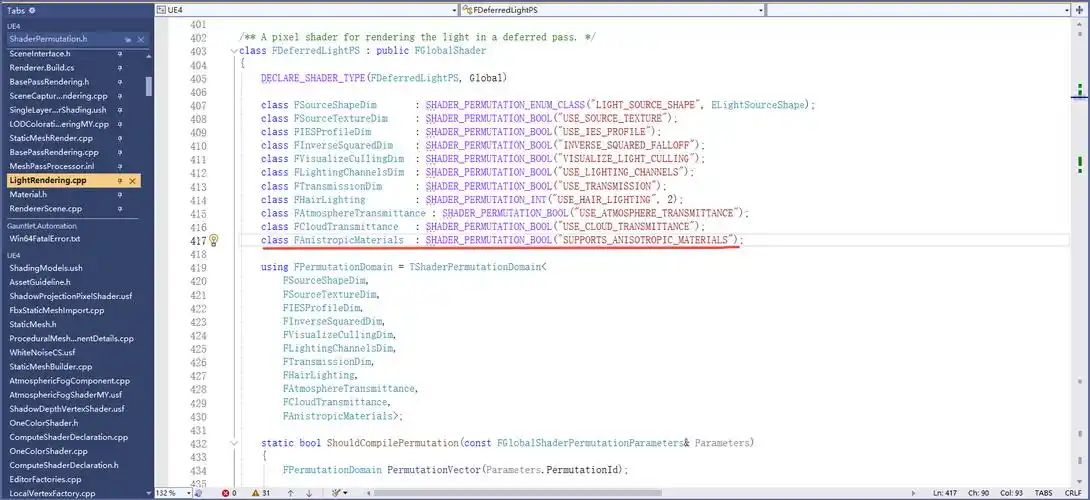Open the FbxStaticMeshImport.cpp tab
The width and height of the screenshot is (1090, 500).
point(56,310)
